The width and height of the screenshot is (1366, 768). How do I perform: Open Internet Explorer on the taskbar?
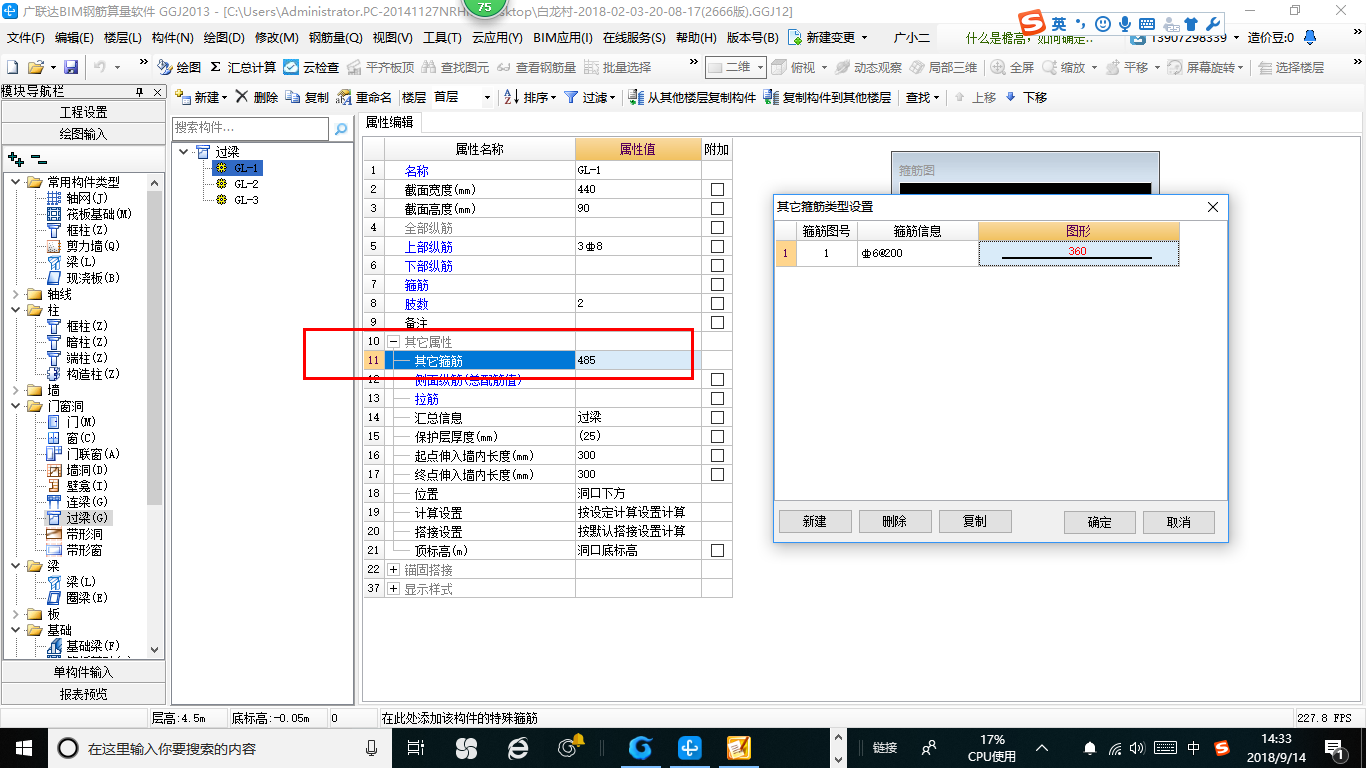point(517,747)
